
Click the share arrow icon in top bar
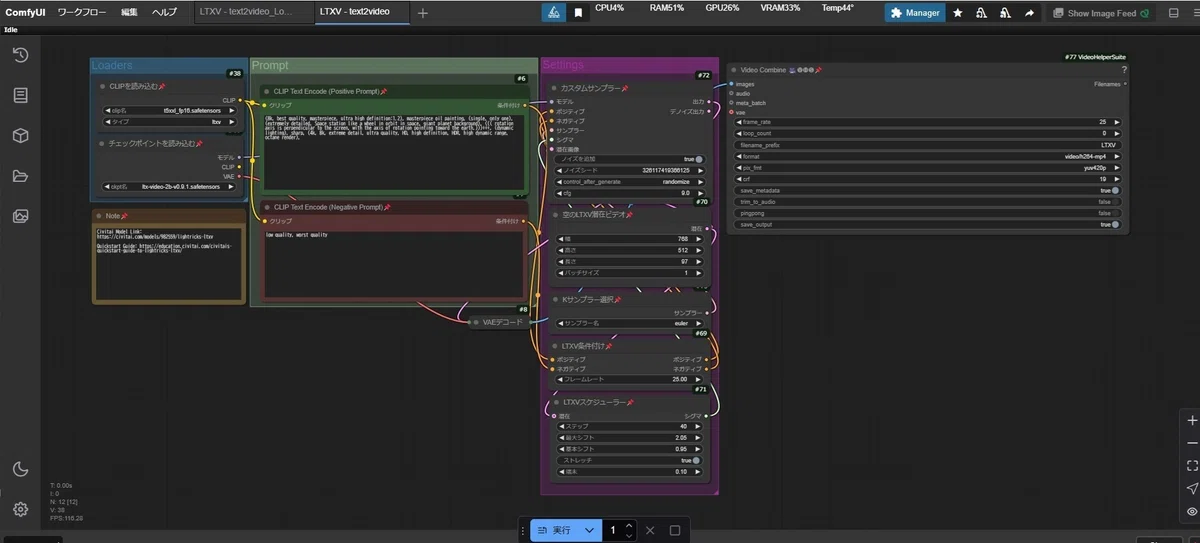1029,13
